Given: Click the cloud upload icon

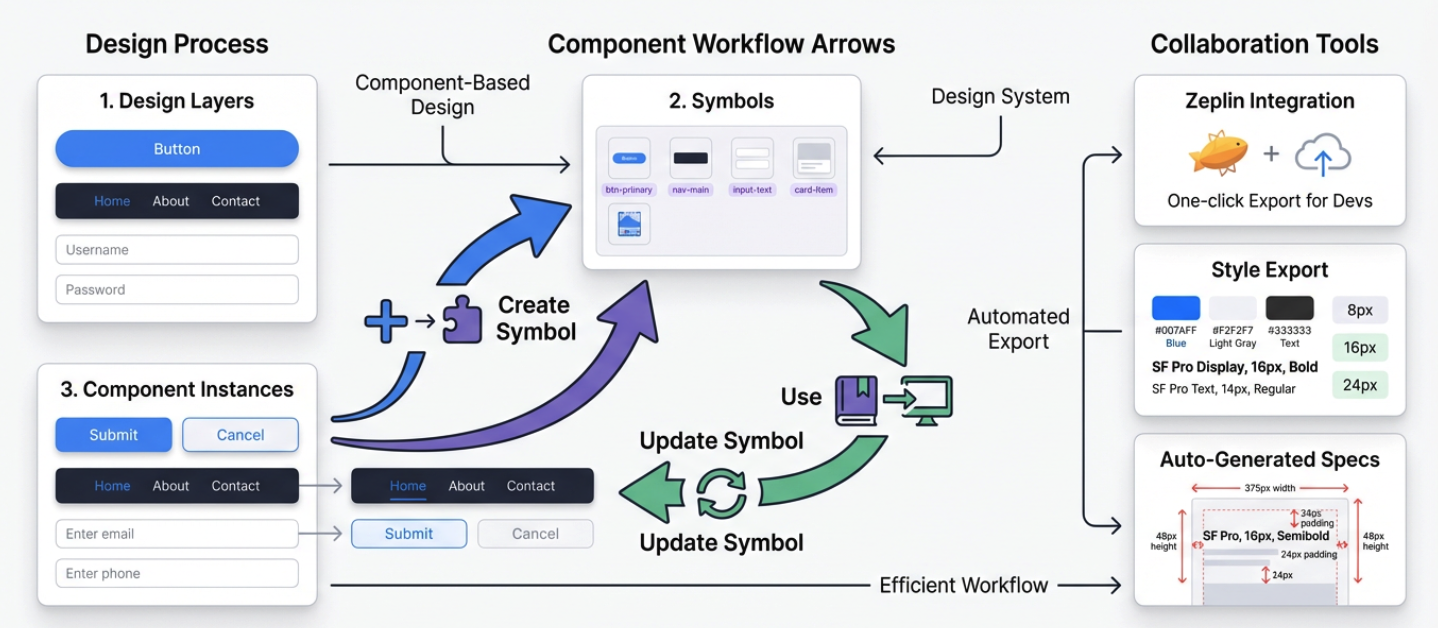Looking at the screenshot, I should pyautogui.click(x=1322, y=155).
